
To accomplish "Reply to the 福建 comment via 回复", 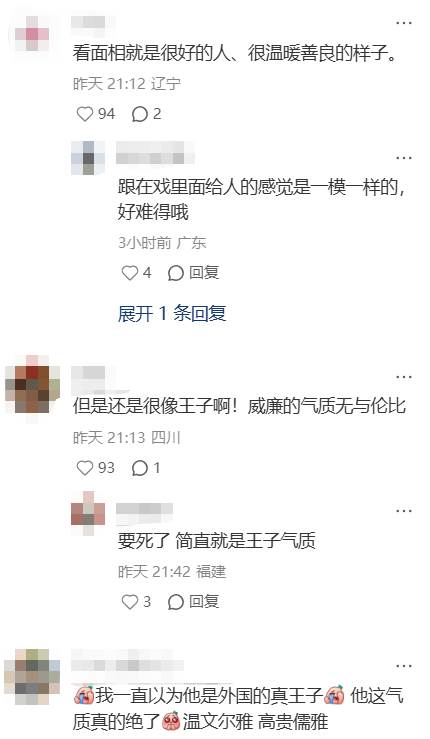I will pos(193,601).
